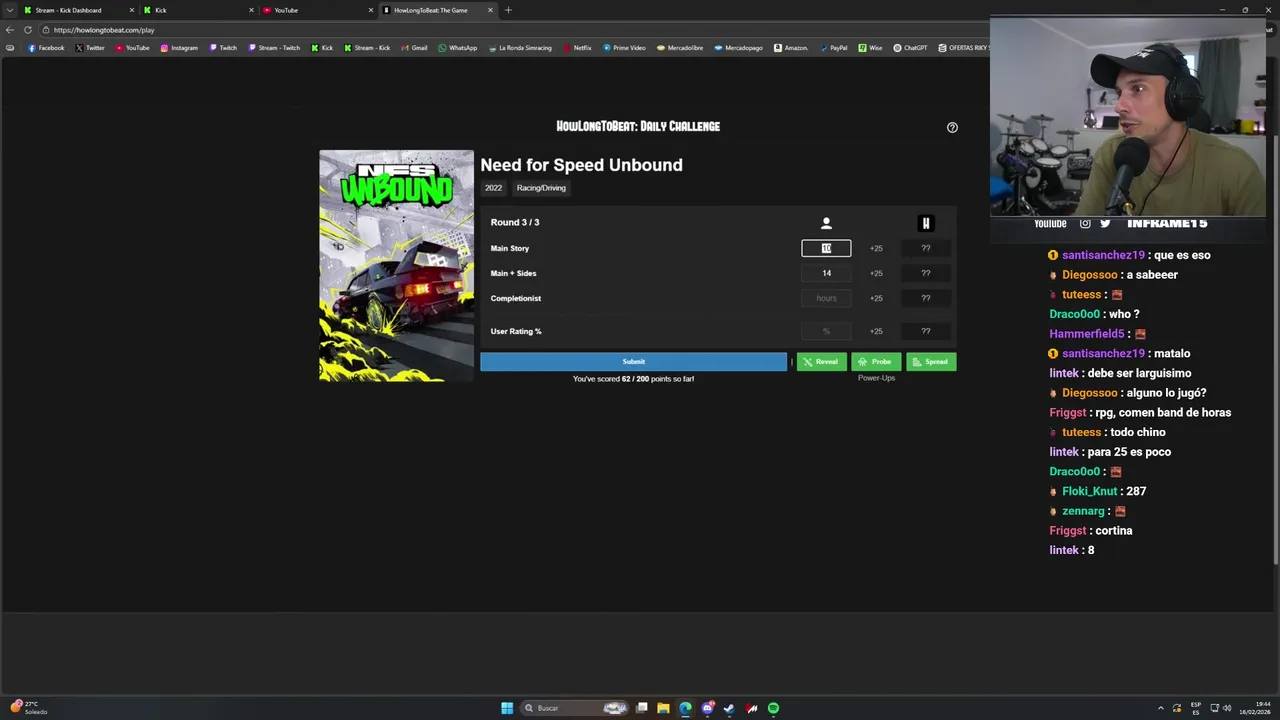Open the Prime Video bookmark
Viewport: 1280px width, 720px height.
(x=624, y=48)
